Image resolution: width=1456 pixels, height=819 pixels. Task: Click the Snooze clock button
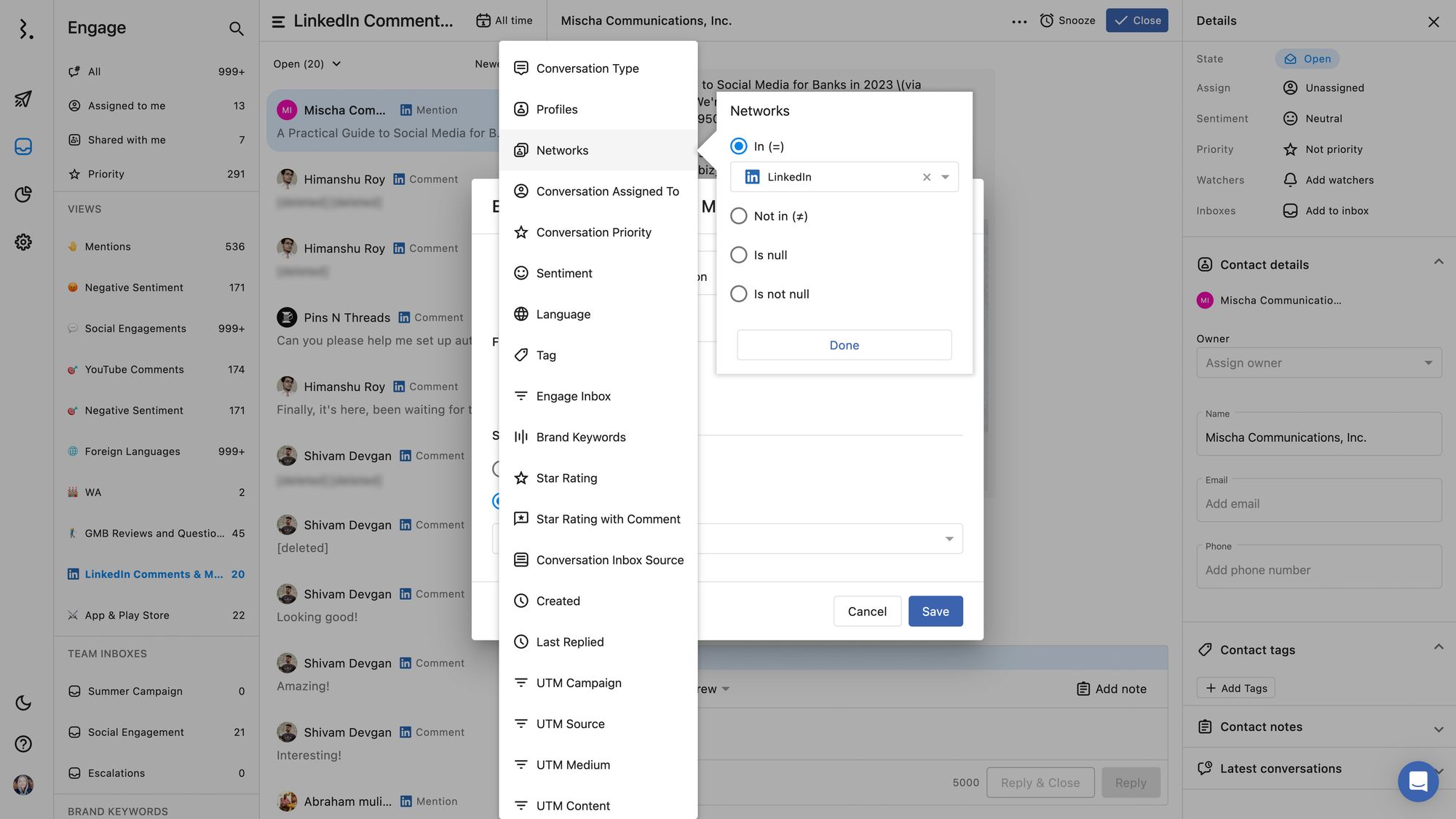pos(1067,20)
